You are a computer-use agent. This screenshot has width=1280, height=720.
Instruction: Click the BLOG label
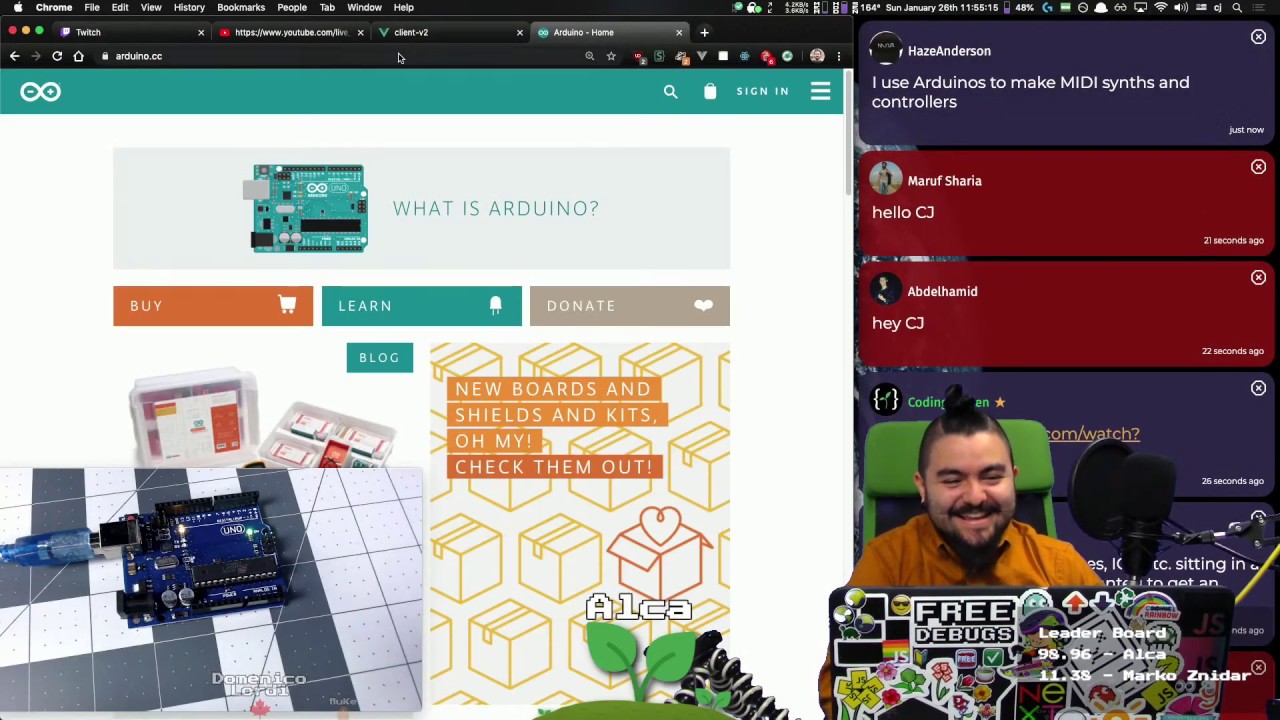click(379, 358)
